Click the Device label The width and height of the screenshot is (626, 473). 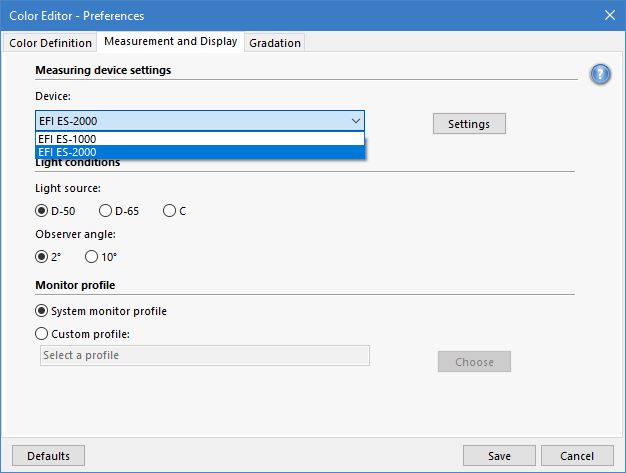pyautogui.click(x=53, y=96)
